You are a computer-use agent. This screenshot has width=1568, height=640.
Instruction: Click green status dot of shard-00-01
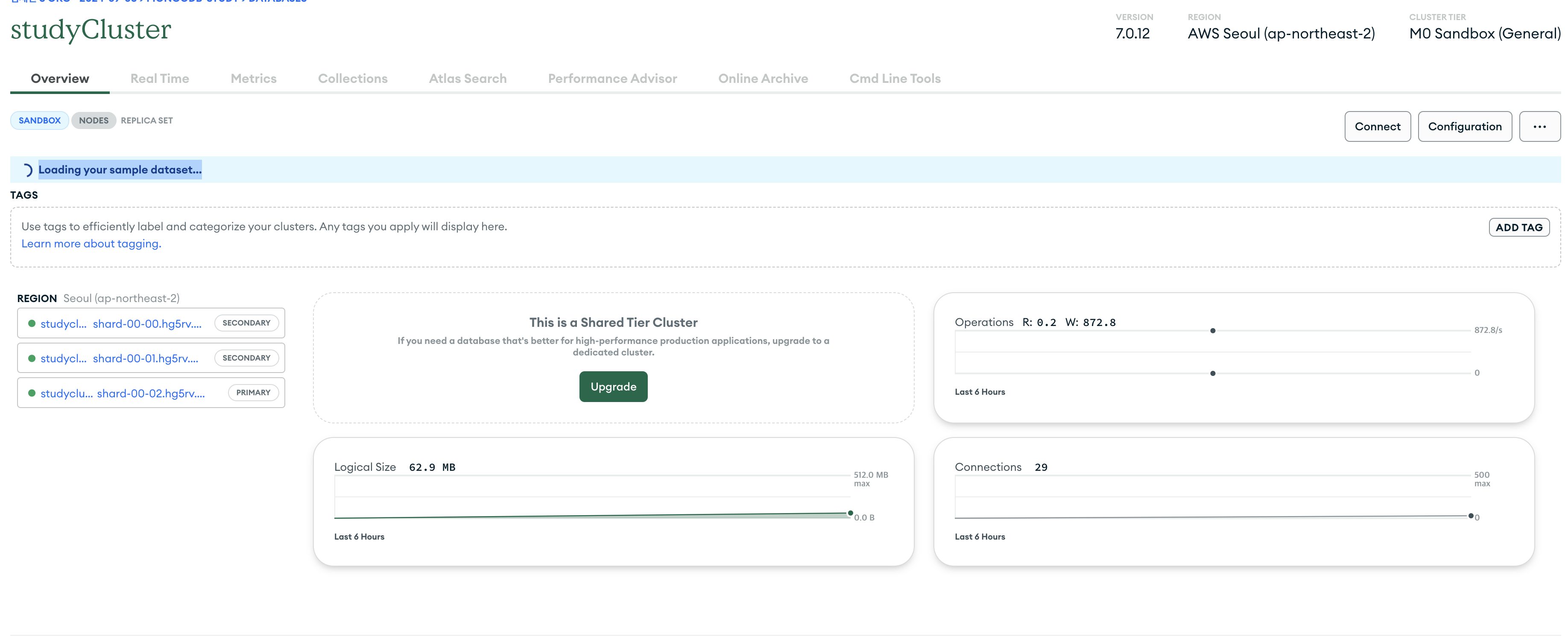pyautogui.click(x=32, y=358)
